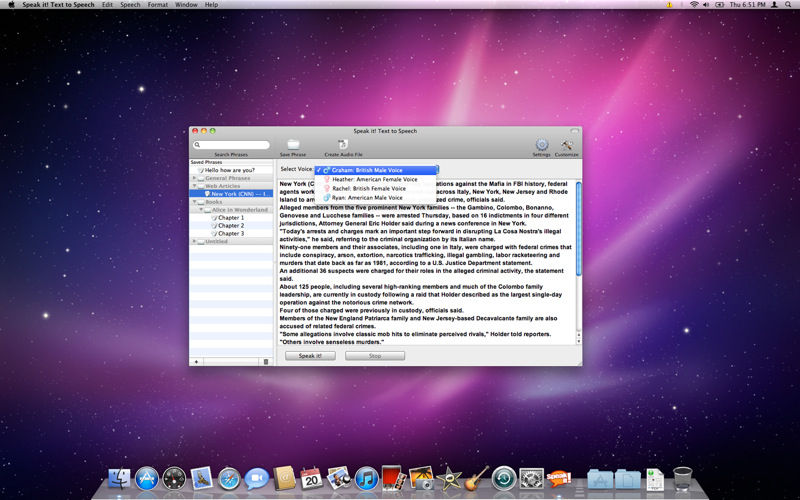800x500 pixels.
Task: Collapse the Alice in Wonderland group
Action: tap(201, 210)
